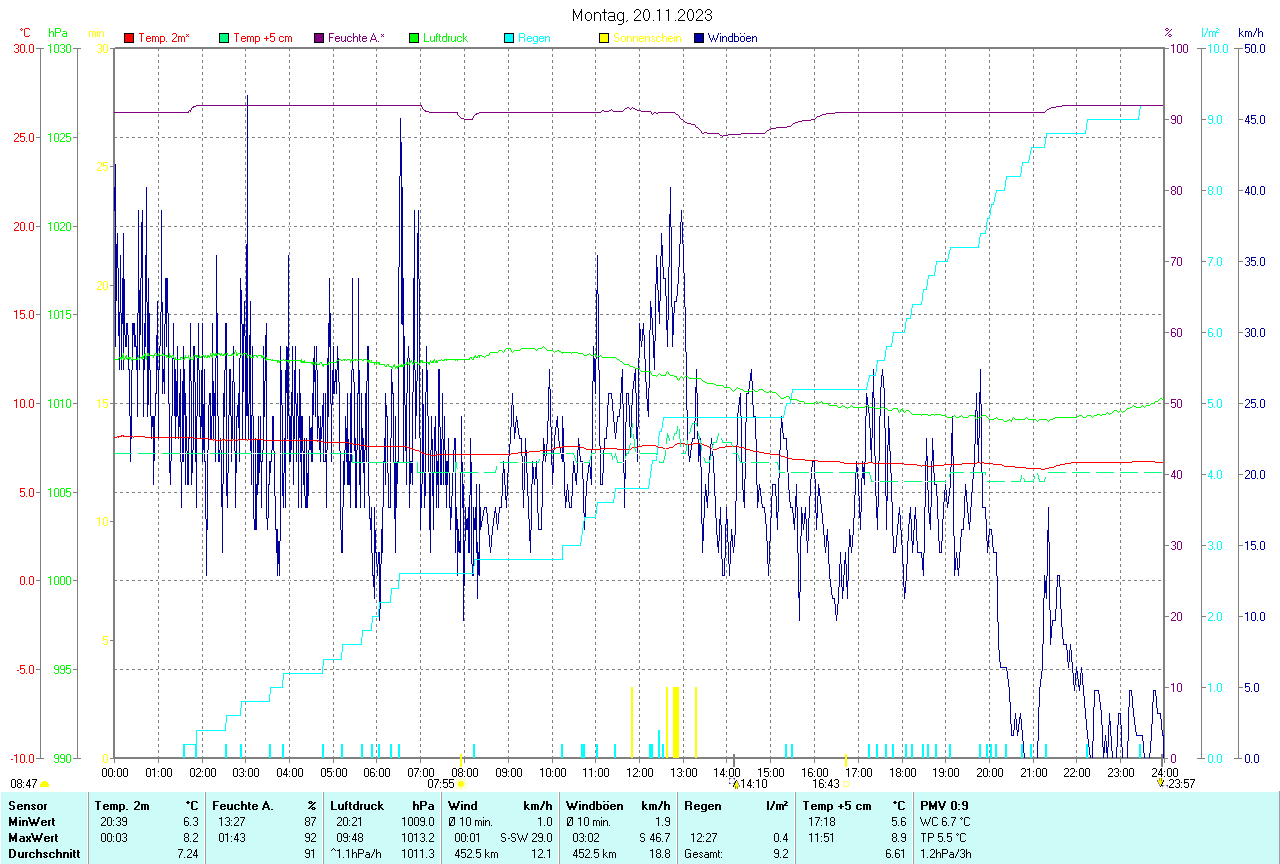Click the 'Regen' table column header
This screenshot has height=864, width=1280.
click(x=702, y=805)
